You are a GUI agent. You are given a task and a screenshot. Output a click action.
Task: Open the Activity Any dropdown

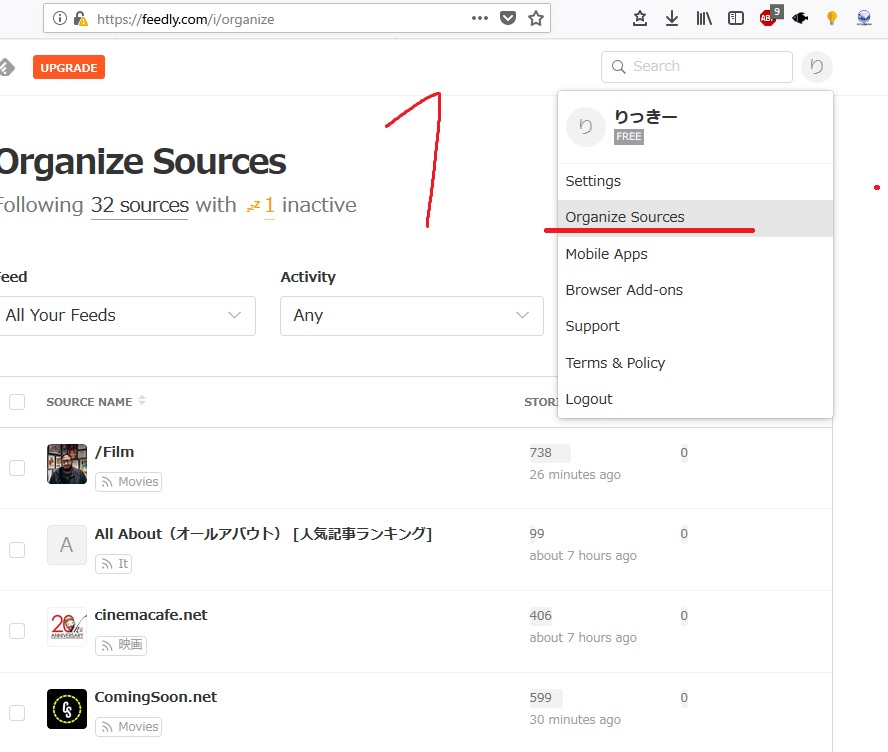pyautogui.click(x=412, y=315)
